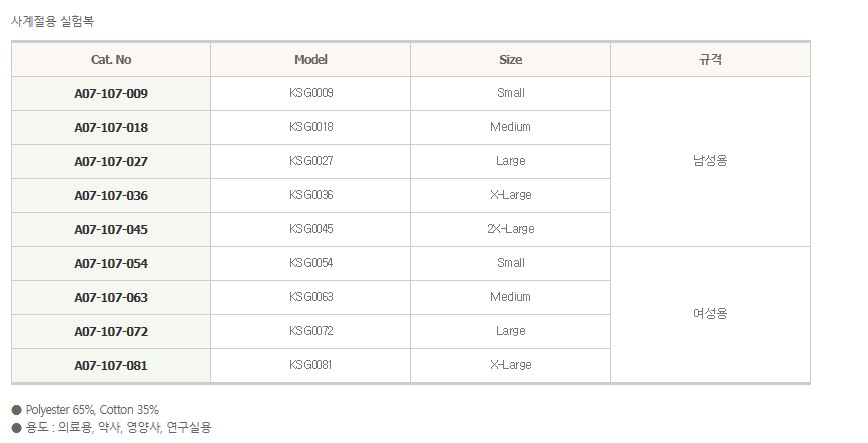Click the Model column header
This screenshot has height=443, width=868.
311,60
